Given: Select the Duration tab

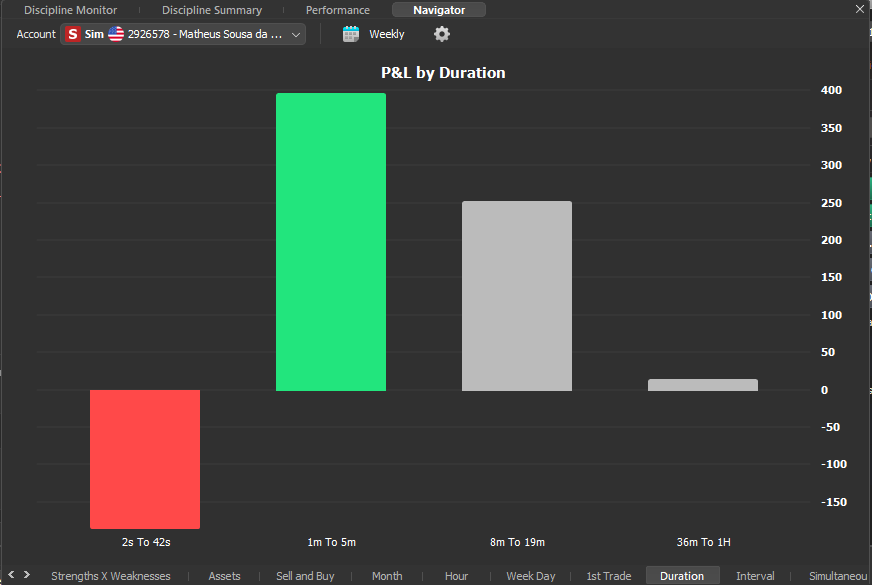Looking at the screenshot, I should pos(682,576).
